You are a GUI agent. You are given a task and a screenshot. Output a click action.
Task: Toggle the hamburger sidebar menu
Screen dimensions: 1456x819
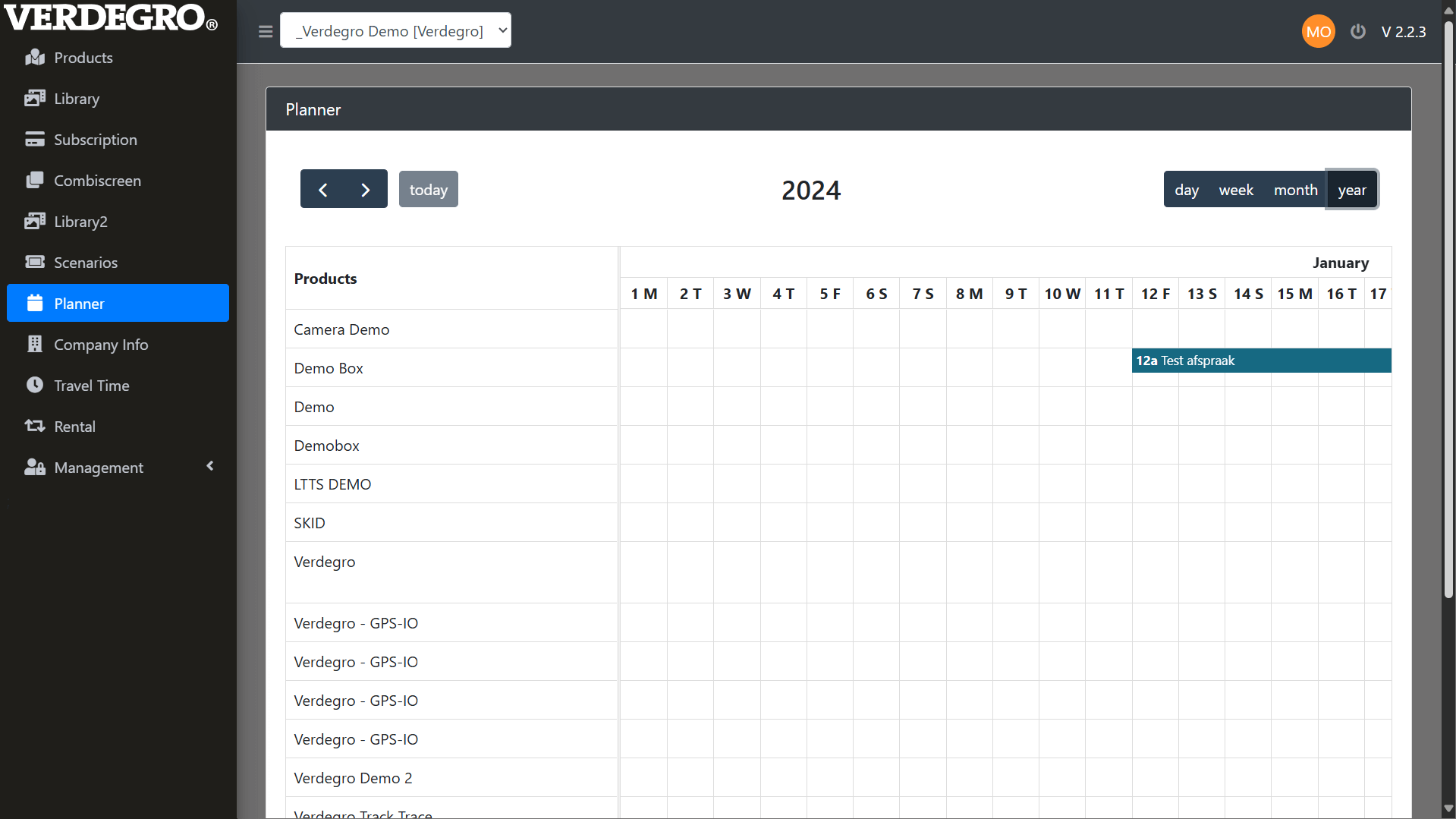(x=266, y=32)
